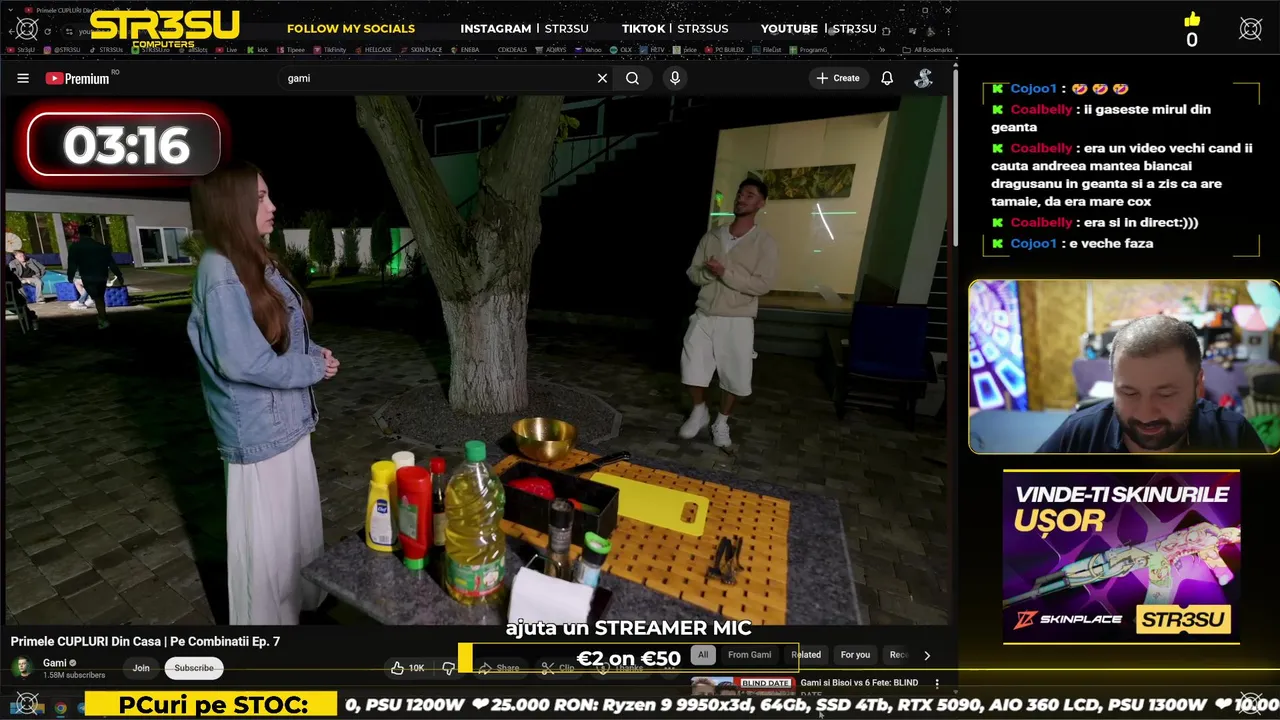Subscribe to the Gami channel
This screenshot has width=1280, height=720.
[x=194, y=668]
